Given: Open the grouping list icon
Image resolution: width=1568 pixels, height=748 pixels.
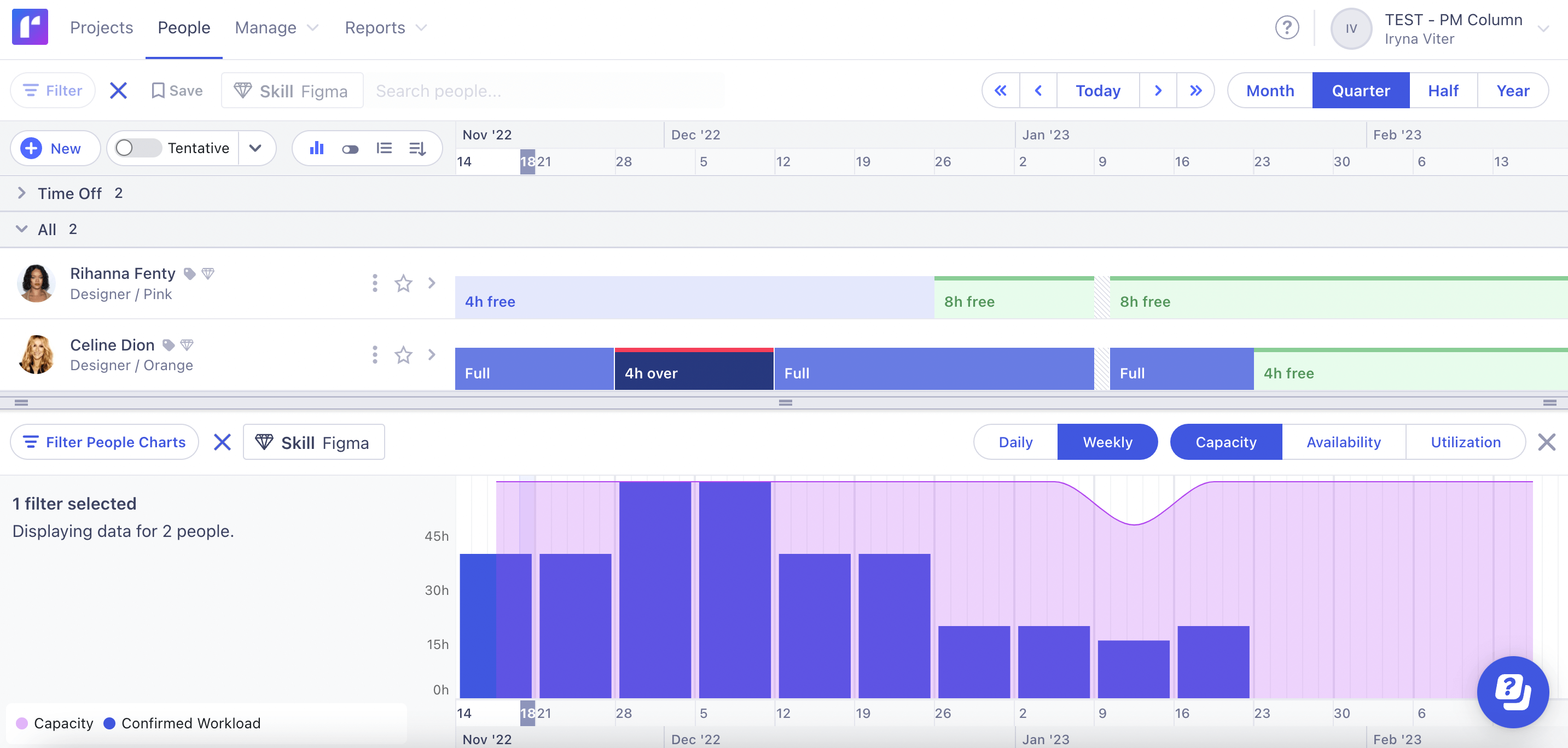Looking at the screenshot, I should pyautogui.click(x=385, y=148).
